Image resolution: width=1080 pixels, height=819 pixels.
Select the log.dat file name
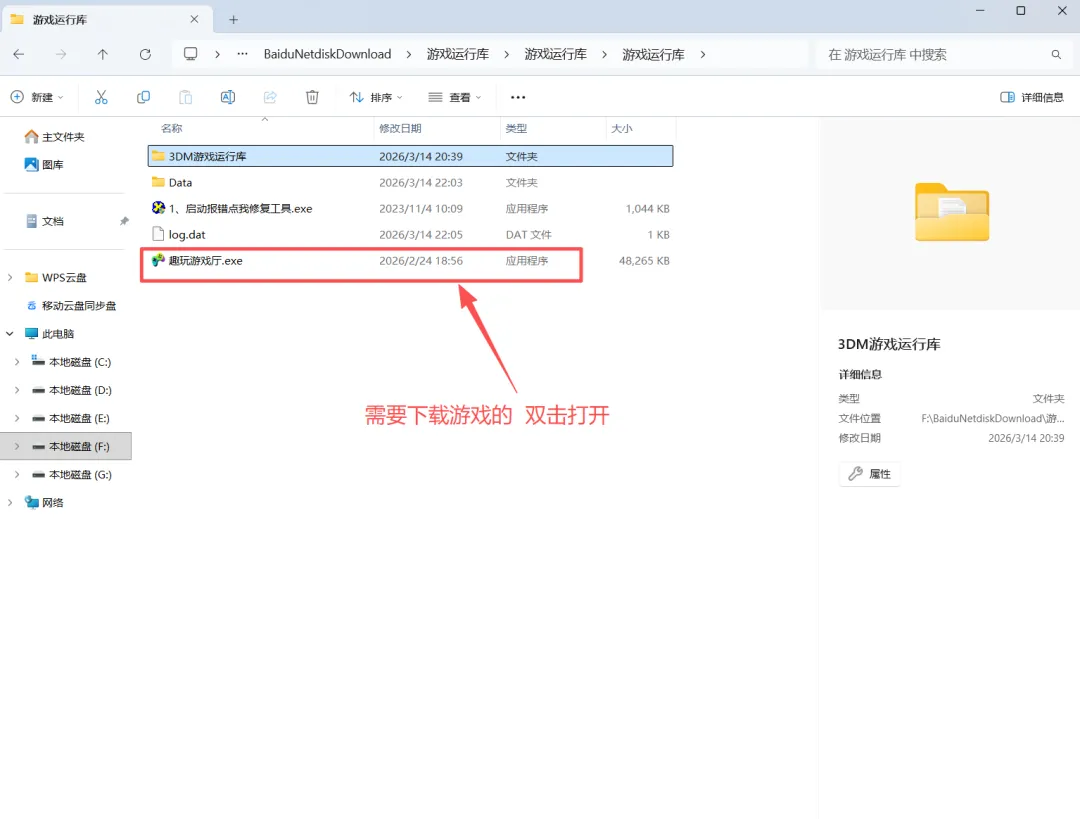187,235
